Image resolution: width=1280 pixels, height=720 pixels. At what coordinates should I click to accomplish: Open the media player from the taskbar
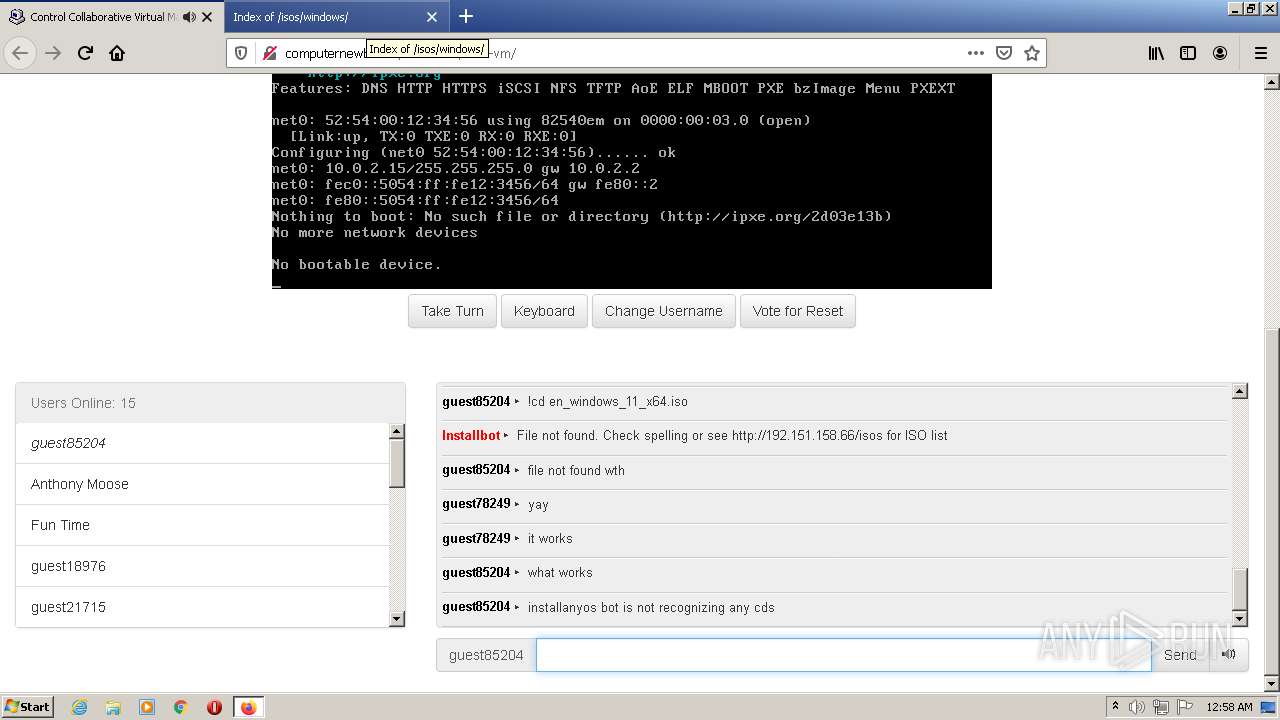(x=147, y=707)
